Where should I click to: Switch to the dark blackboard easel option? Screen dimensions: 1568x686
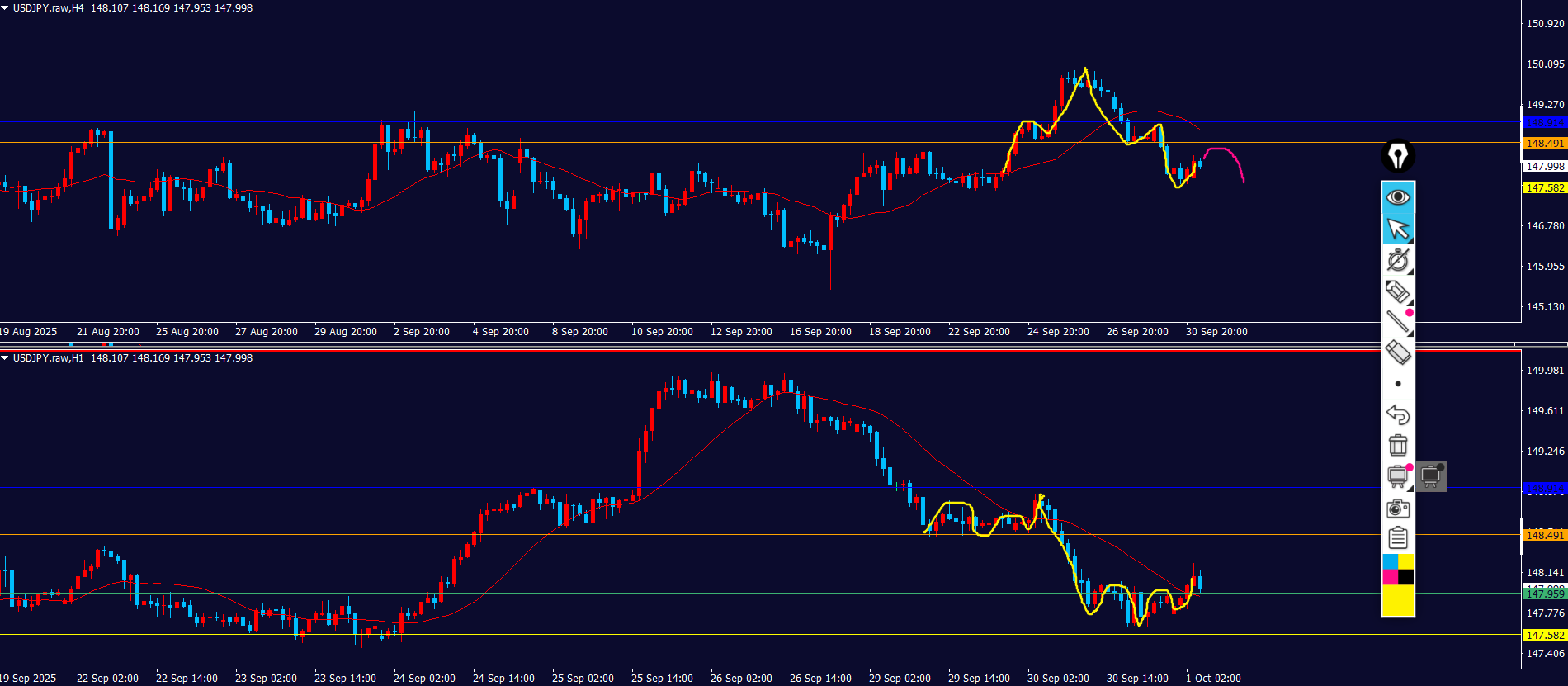click(x=1431, y=476)
